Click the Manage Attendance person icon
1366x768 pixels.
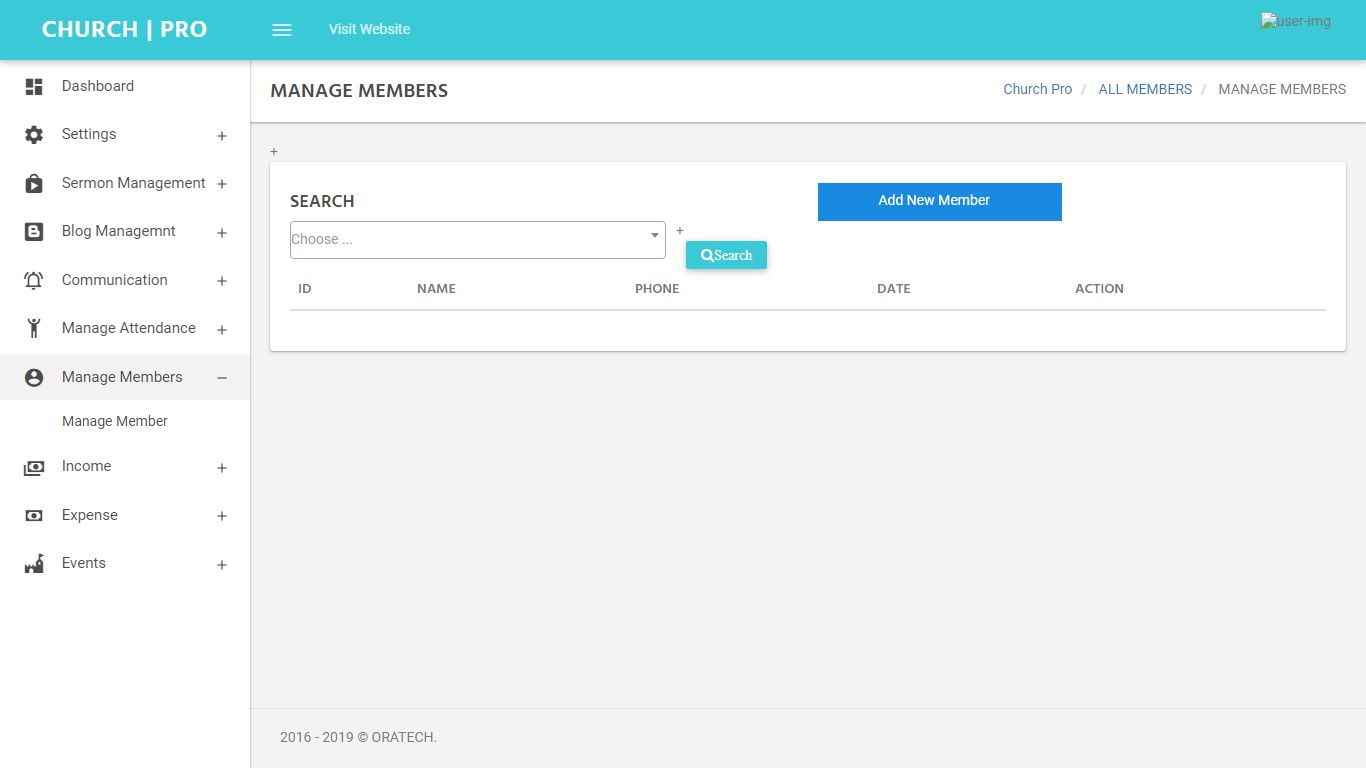click(x=34, y=329)
